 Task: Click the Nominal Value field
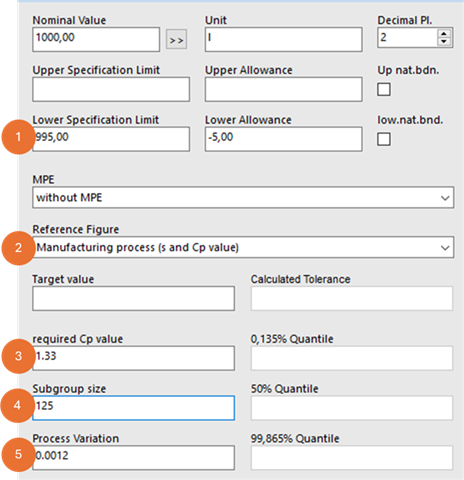point(96,39)
